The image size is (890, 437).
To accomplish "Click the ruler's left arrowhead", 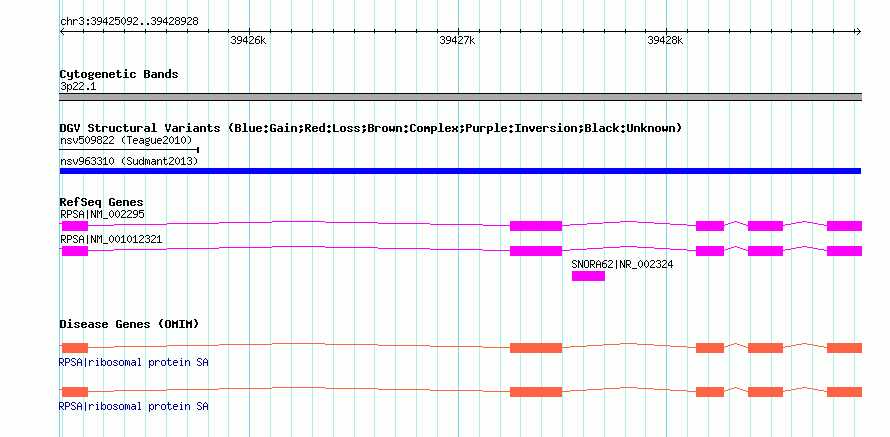I will [62, 32].
